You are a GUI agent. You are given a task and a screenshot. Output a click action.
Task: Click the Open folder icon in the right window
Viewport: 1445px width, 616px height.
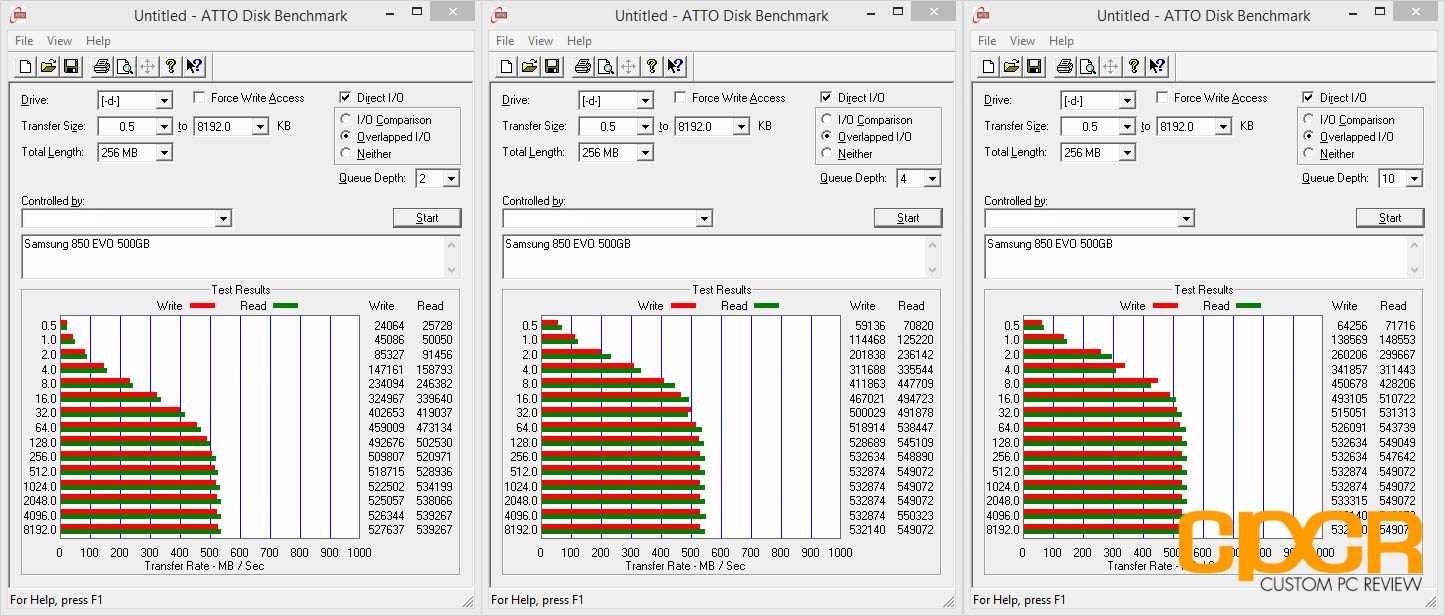pyautogui.click(x=1012, y=66)
